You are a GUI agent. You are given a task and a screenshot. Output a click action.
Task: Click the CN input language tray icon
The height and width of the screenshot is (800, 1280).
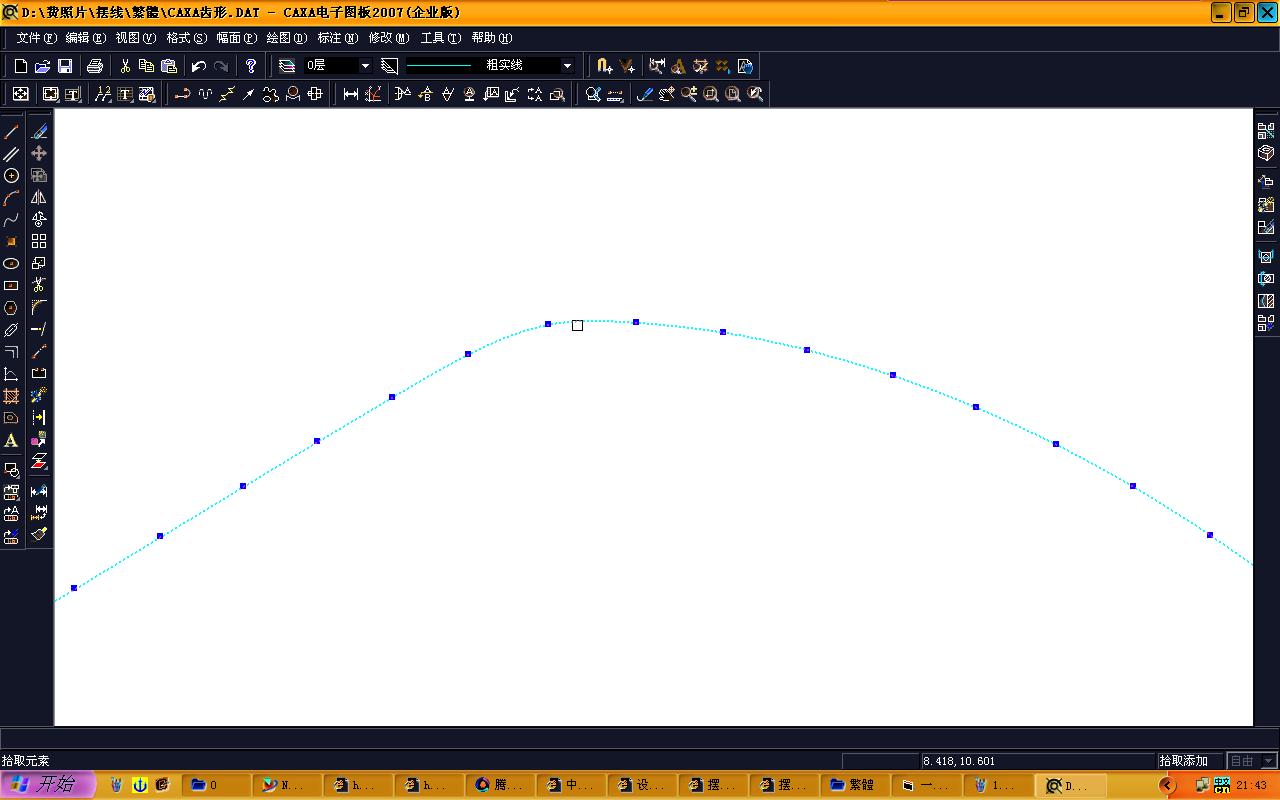(x=1223, y=785)
